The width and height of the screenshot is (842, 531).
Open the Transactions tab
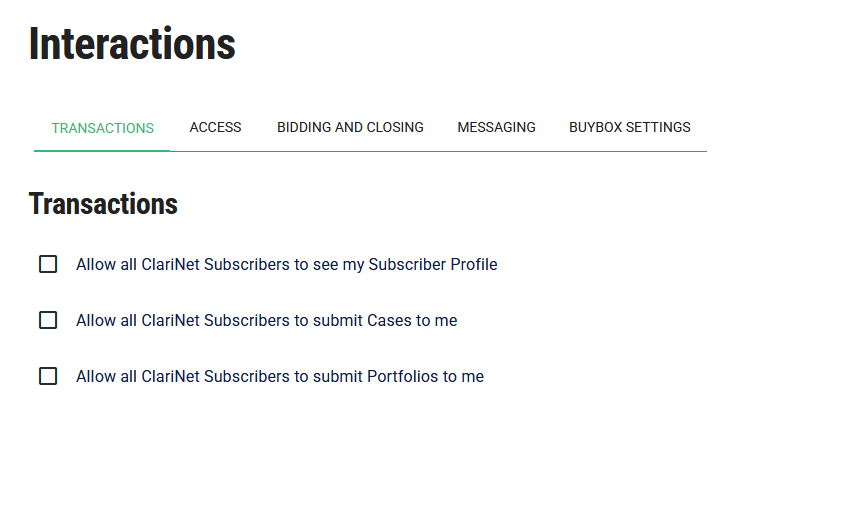(x=102, y=128)
